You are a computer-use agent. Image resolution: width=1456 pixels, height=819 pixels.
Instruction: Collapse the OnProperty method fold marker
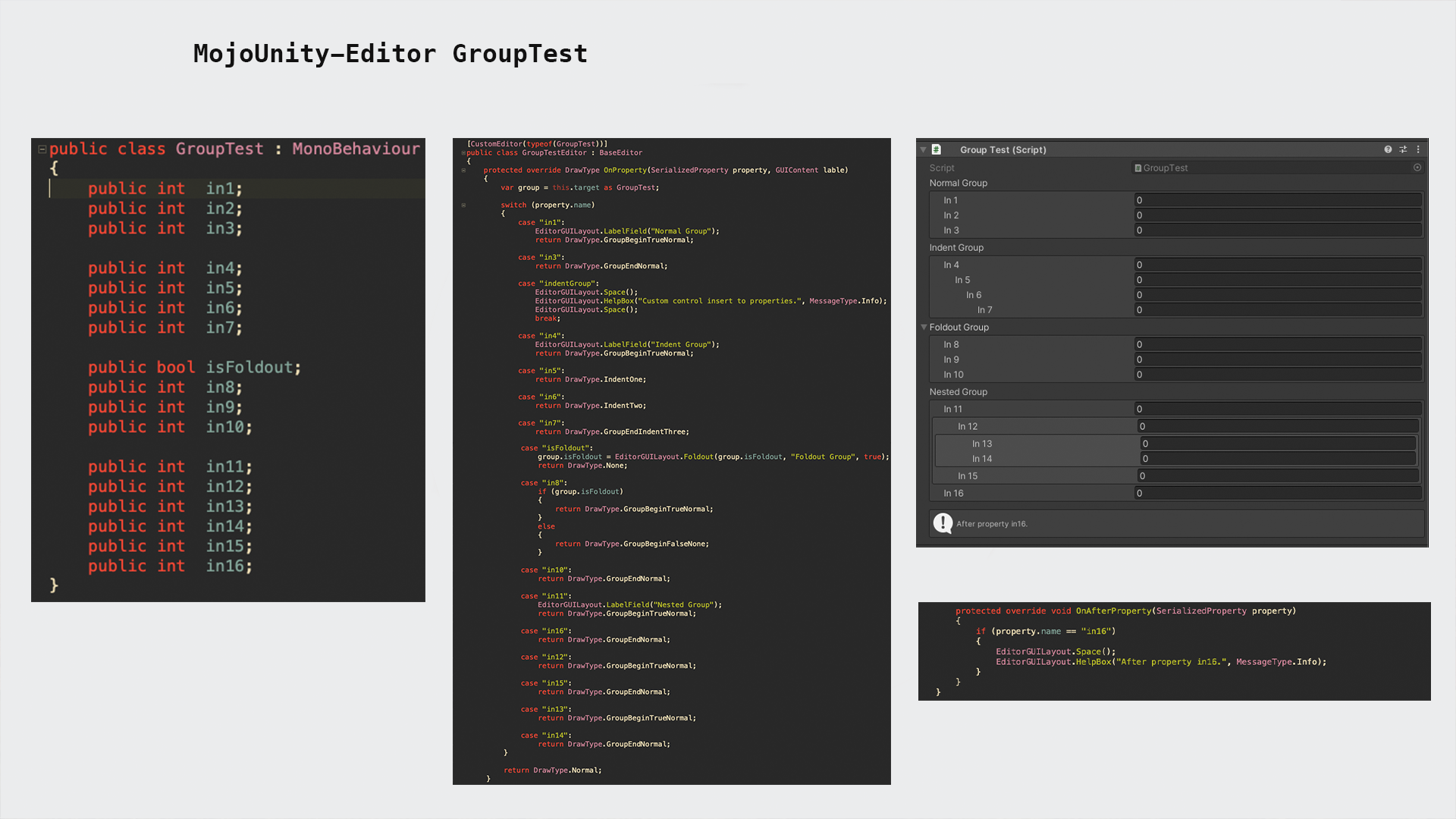[x=463, y=171]
